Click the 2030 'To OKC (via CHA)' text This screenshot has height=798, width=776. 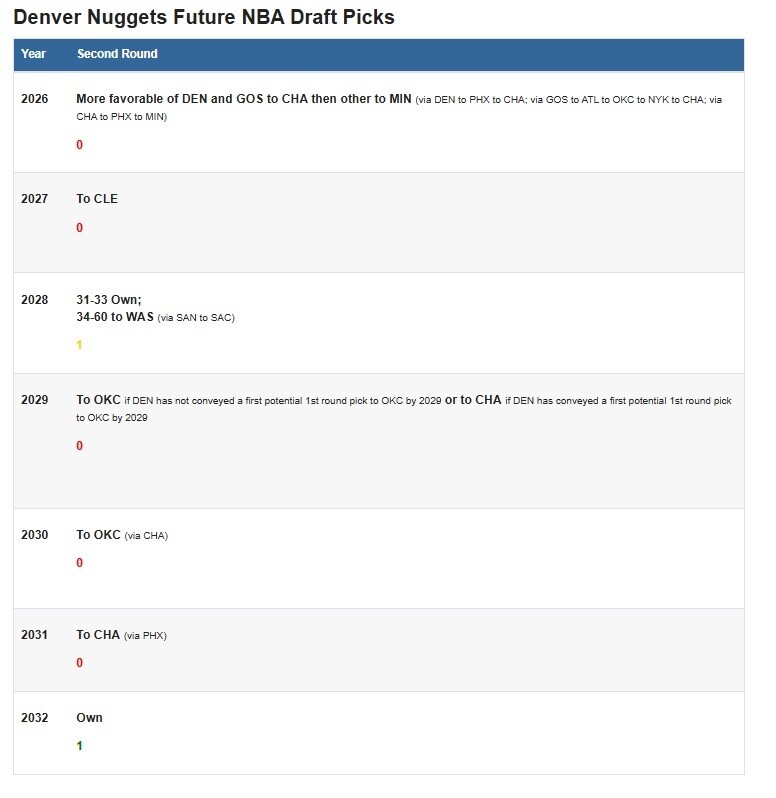coord(122,535)
